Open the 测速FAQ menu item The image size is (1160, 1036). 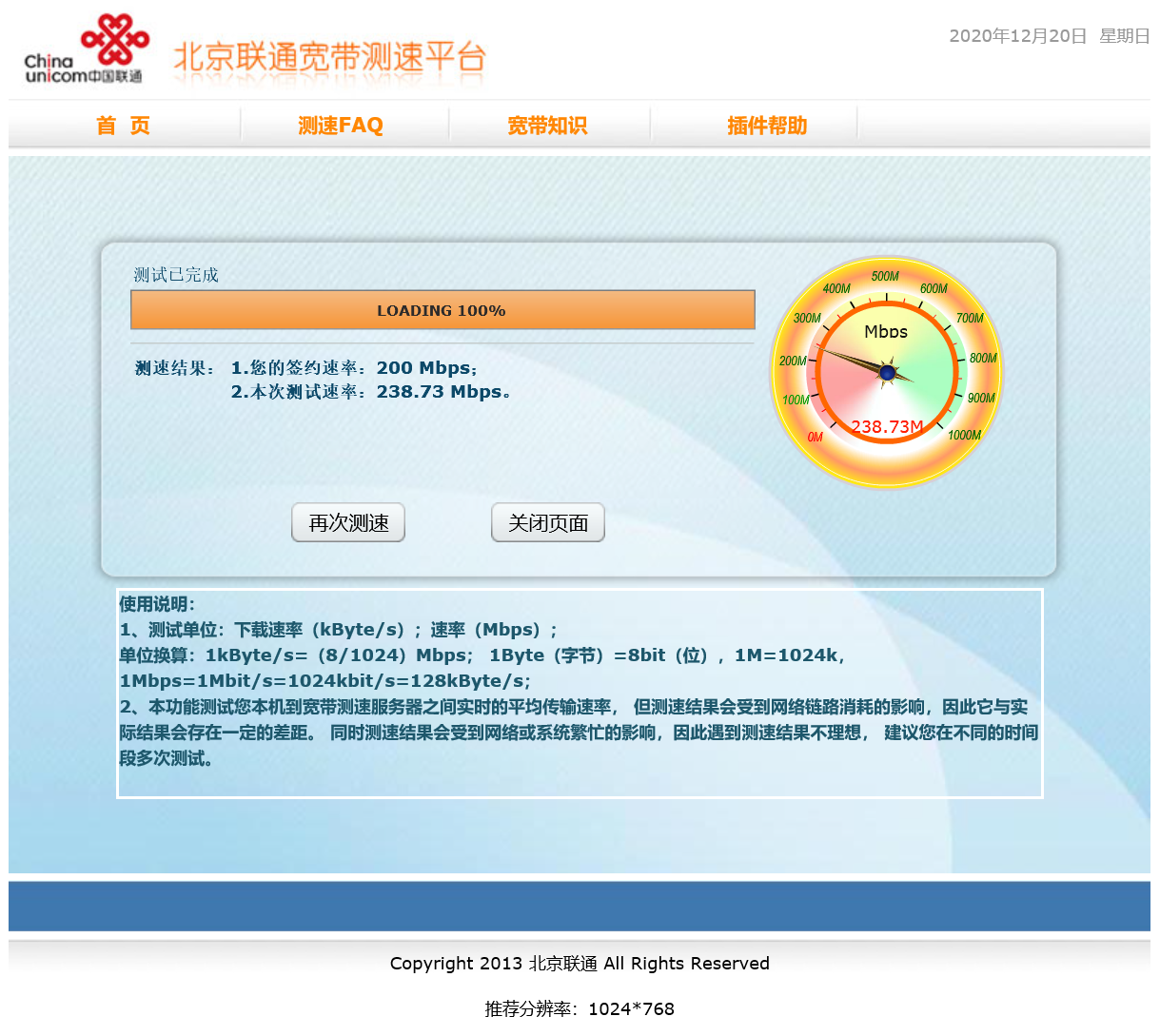click(341, 126)
